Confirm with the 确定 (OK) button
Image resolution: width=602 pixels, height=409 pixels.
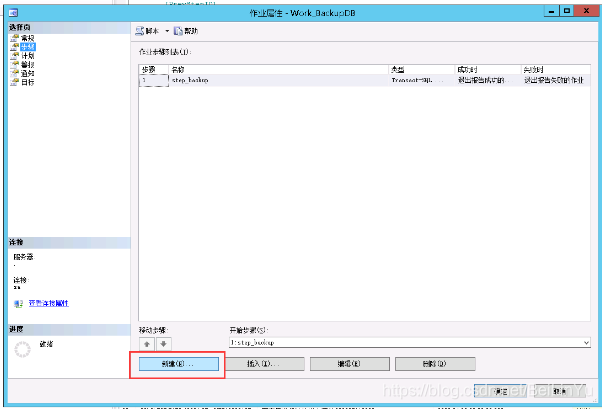click(x=500, y=391)
